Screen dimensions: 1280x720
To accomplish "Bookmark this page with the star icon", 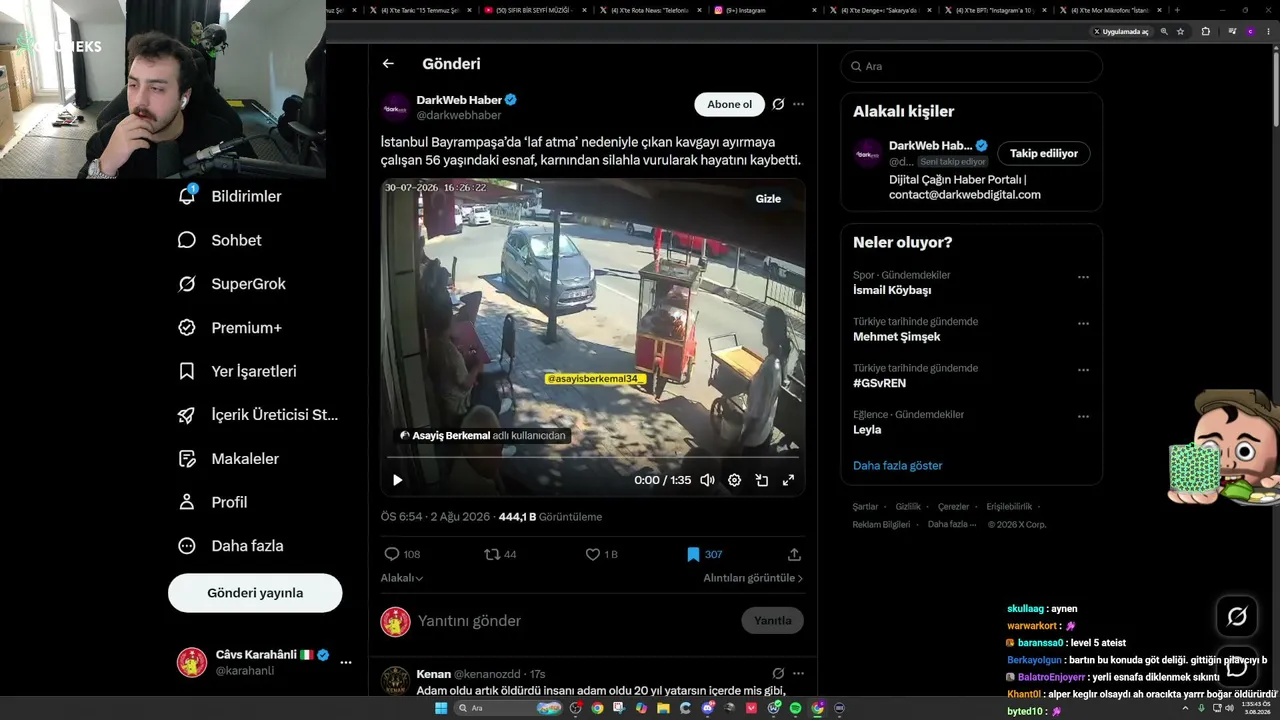I will (1181, 31).
